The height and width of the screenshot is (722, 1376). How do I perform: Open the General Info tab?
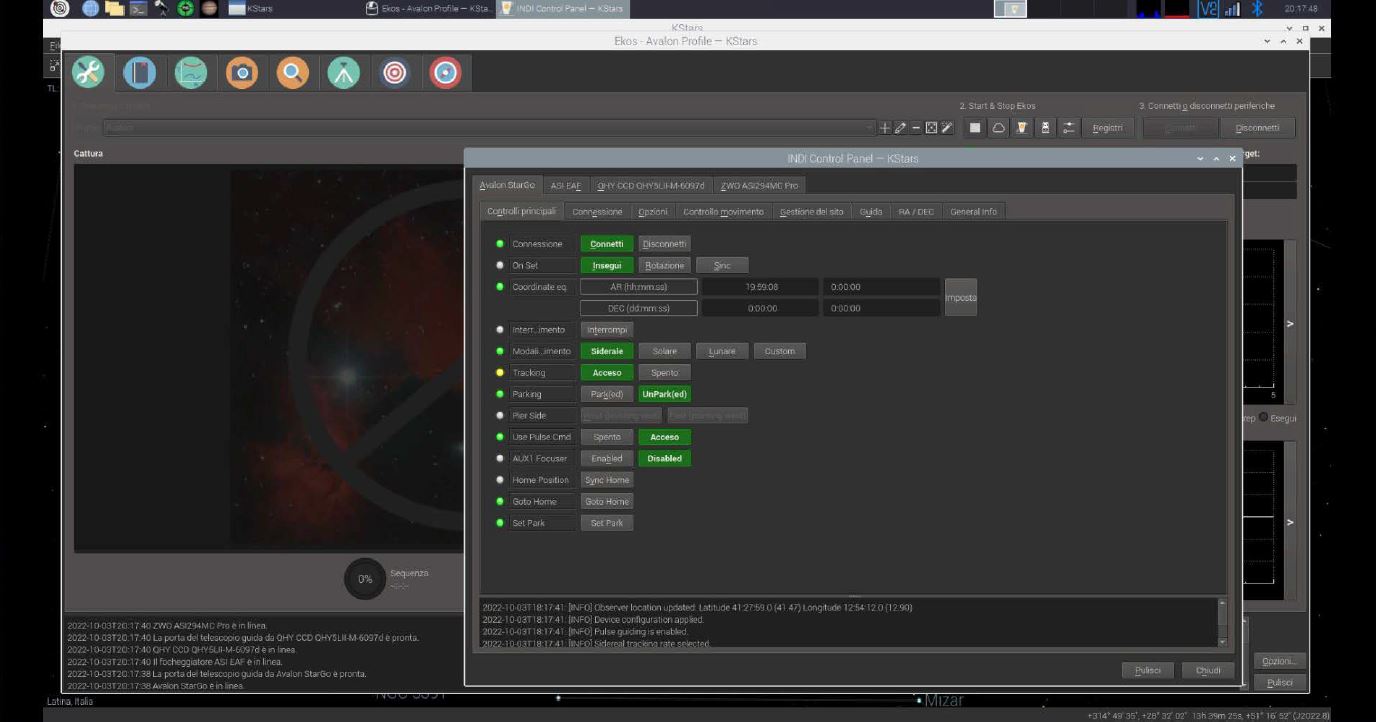(x=973, y=211)
